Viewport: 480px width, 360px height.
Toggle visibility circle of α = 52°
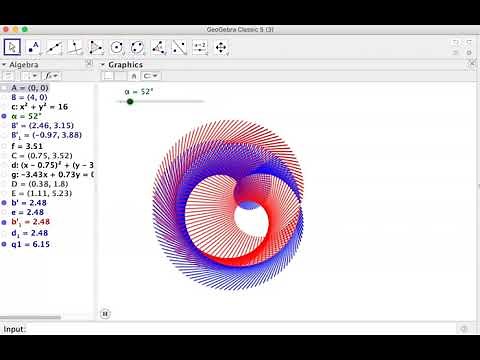point(4,116)
